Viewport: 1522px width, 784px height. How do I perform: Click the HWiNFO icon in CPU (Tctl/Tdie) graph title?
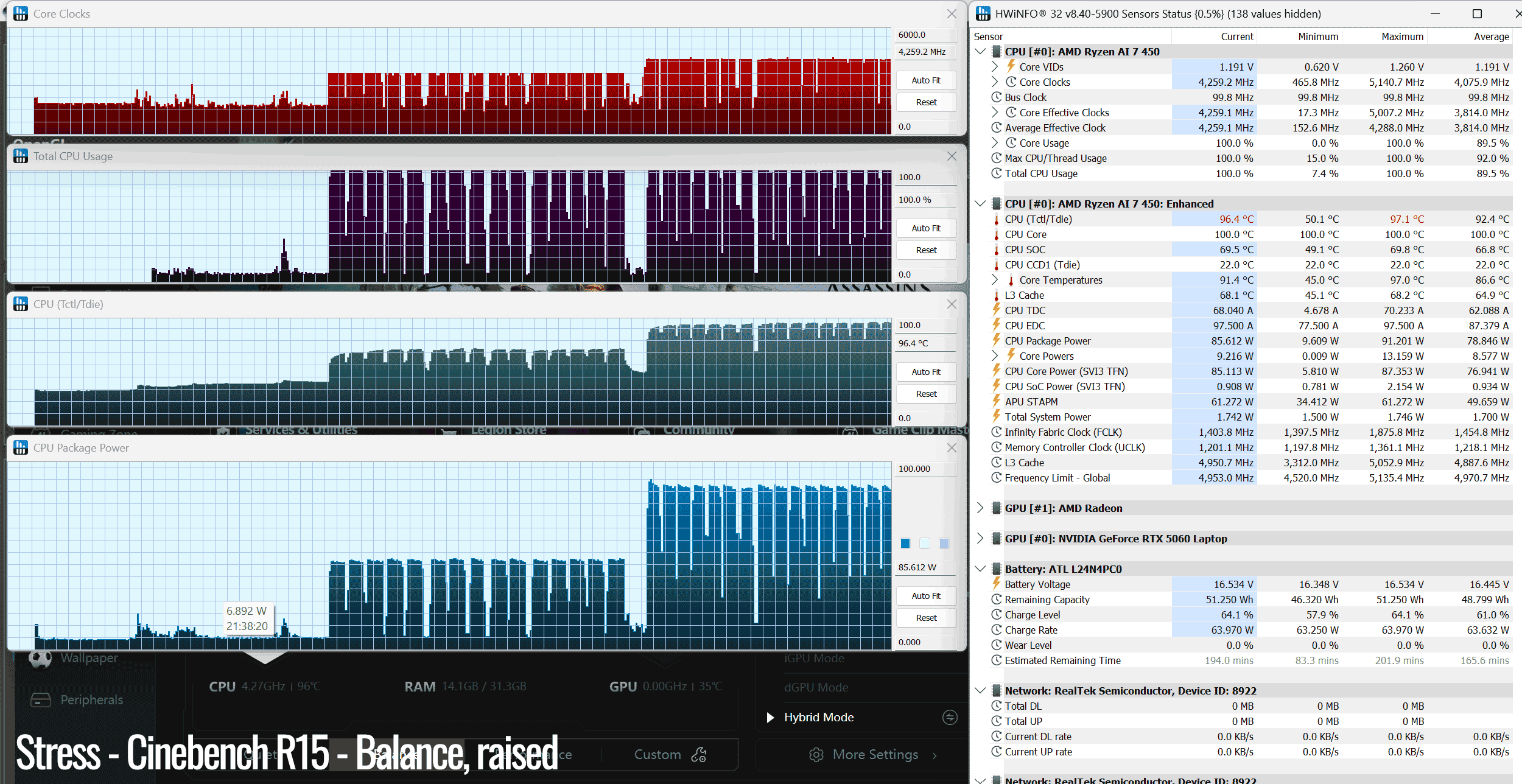tap(21, 304)
